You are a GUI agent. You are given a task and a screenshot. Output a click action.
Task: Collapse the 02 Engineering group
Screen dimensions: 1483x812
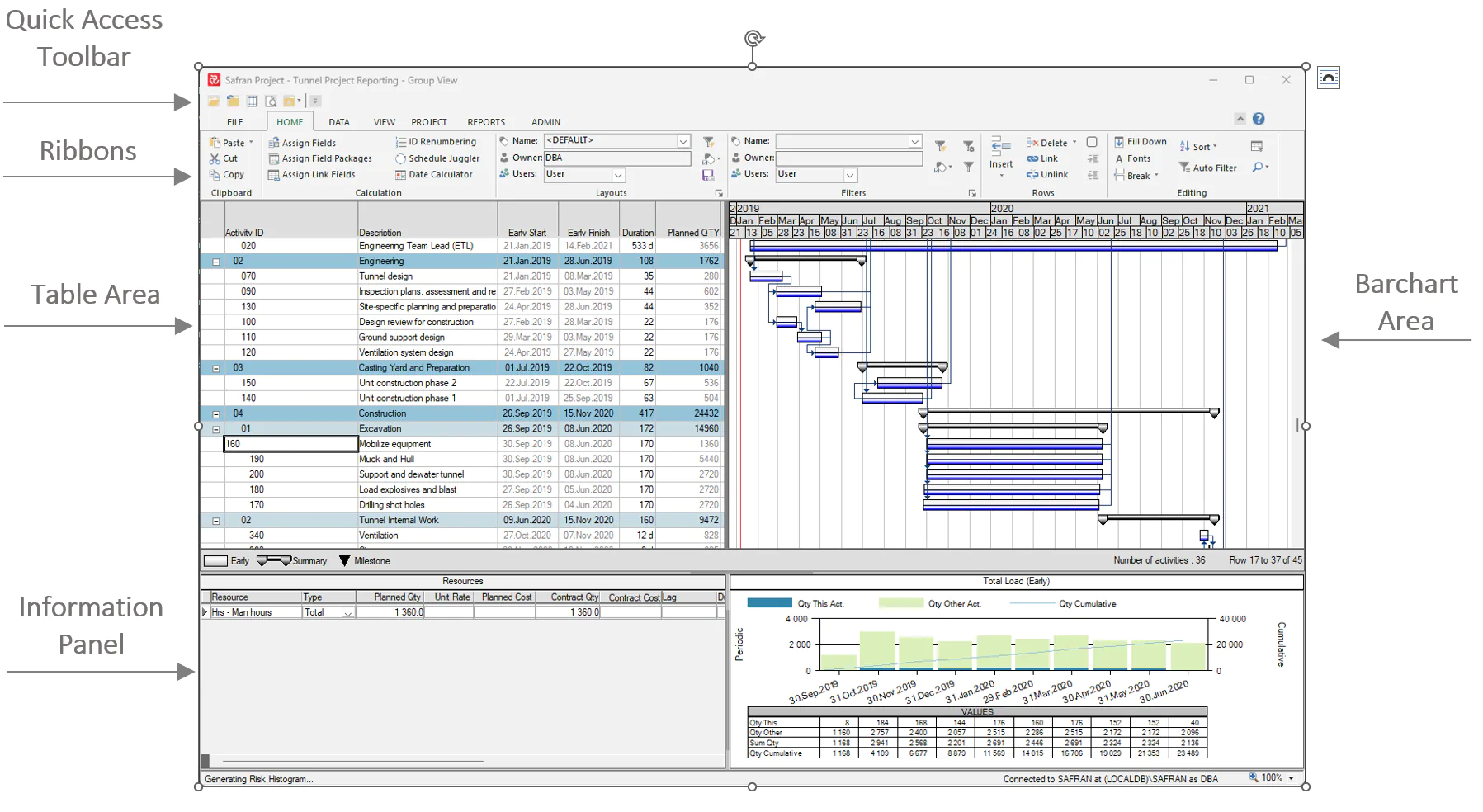point(216,262)
